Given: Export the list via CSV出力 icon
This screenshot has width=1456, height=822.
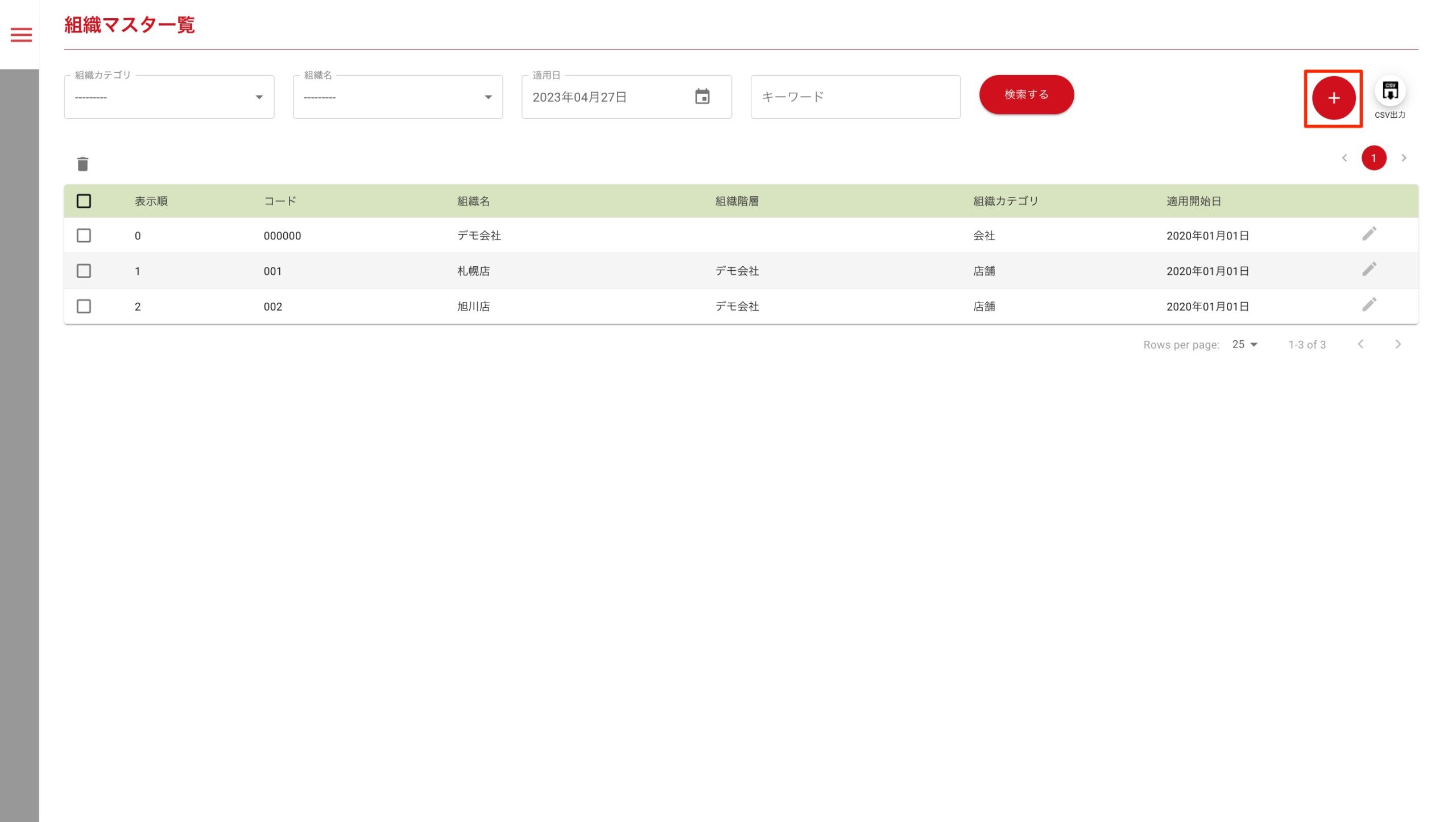Looking at the screenshot, I should [1389, 91].
